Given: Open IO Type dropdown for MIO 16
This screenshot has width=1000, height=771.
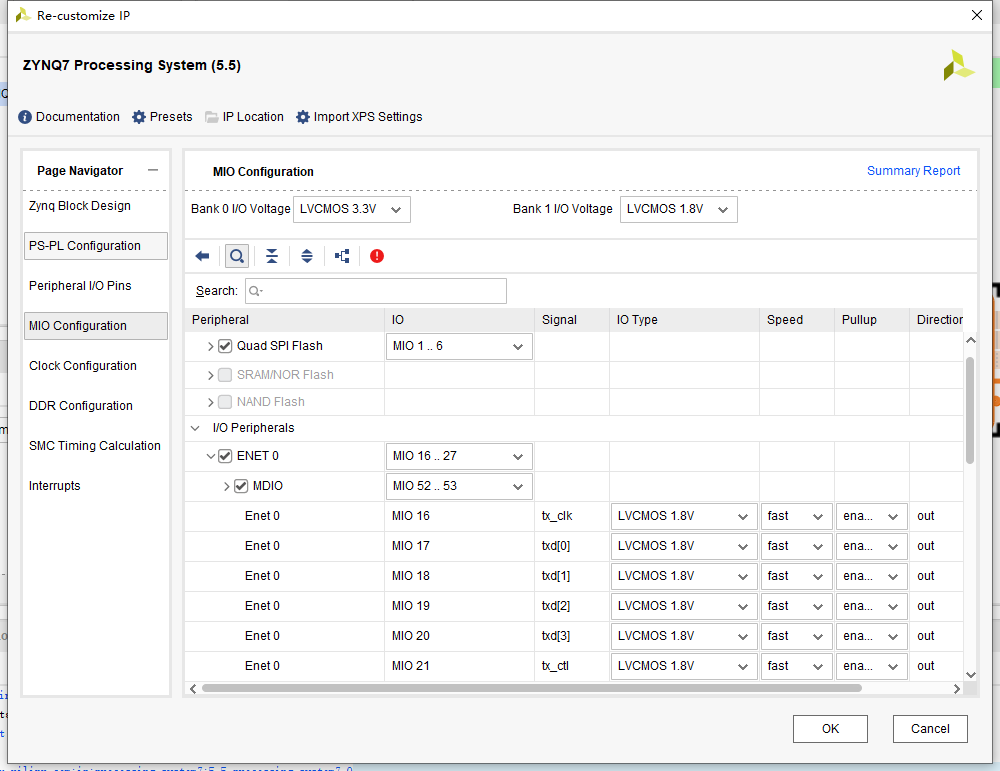Looking at the screenshot, I should [684, 517].
